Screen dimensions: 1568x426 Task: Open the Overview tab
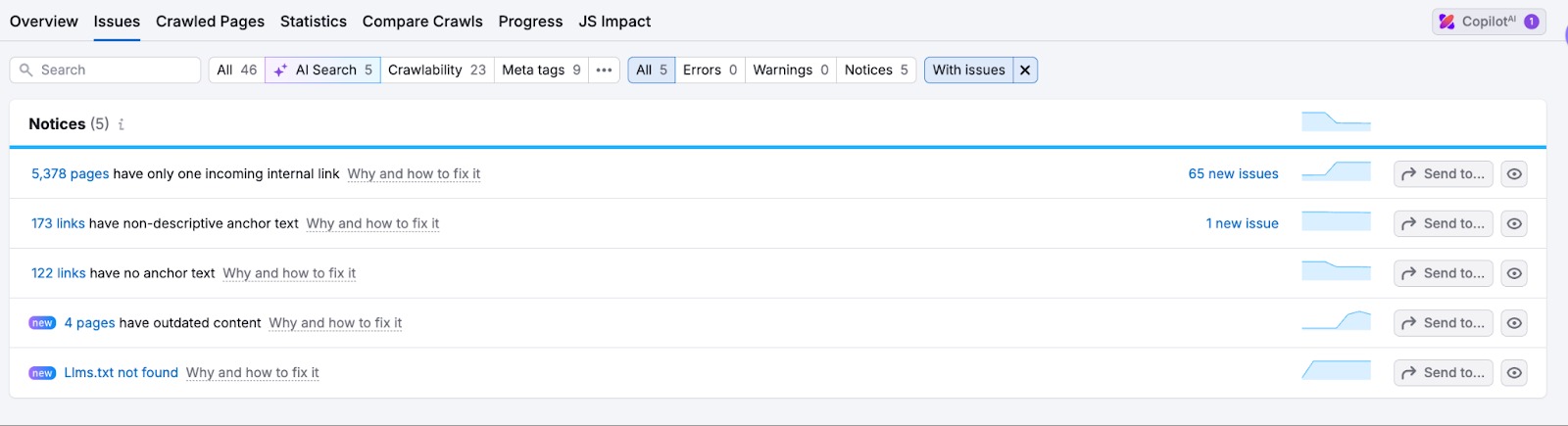point(43,21)
